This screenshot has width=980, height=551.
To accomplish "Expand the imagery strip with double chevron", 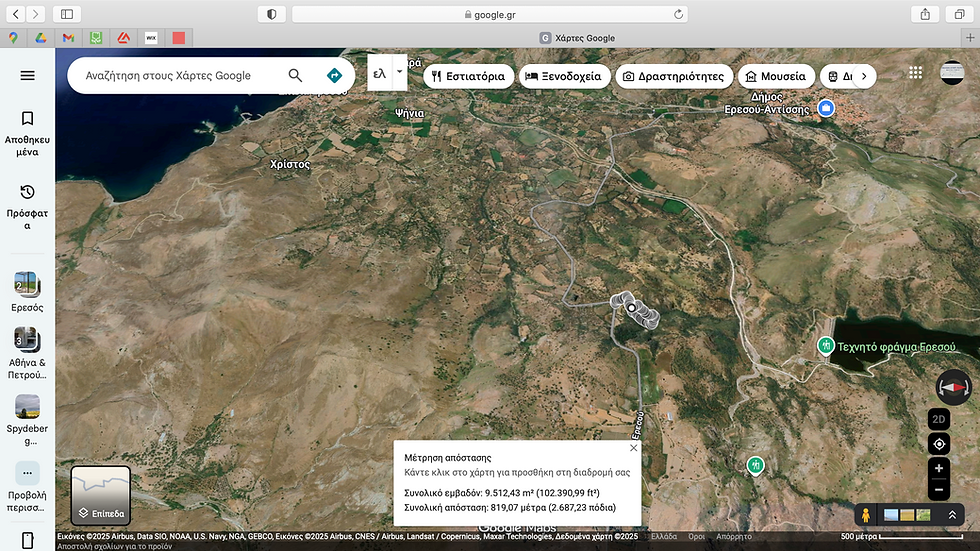I will click(x=952, y=515).
